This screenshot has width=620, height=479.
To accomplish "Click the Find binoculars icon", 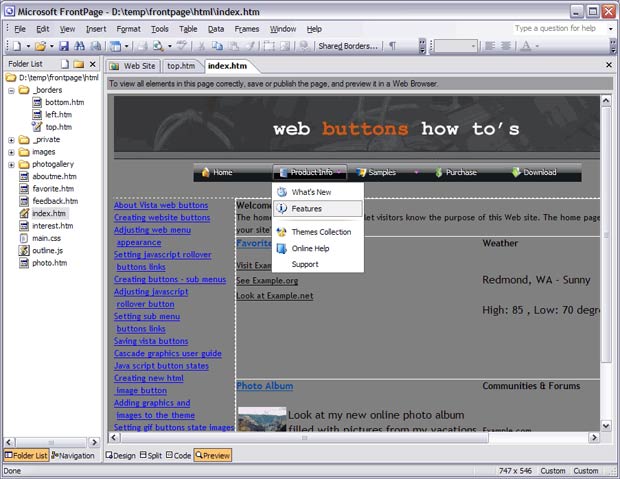I will pos(79,46).
